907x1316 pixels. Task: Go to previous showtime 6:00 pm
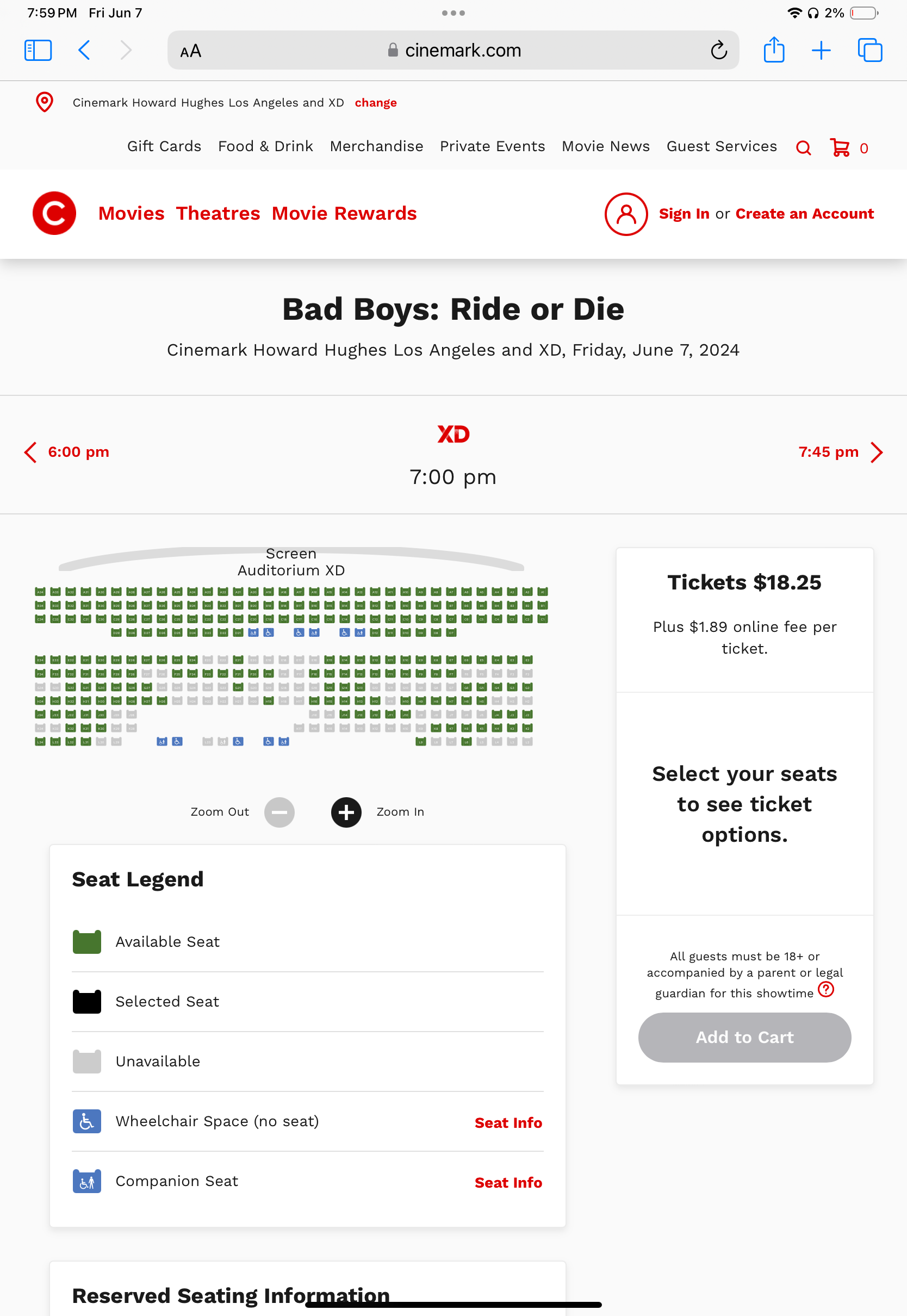tap(66, 452)
